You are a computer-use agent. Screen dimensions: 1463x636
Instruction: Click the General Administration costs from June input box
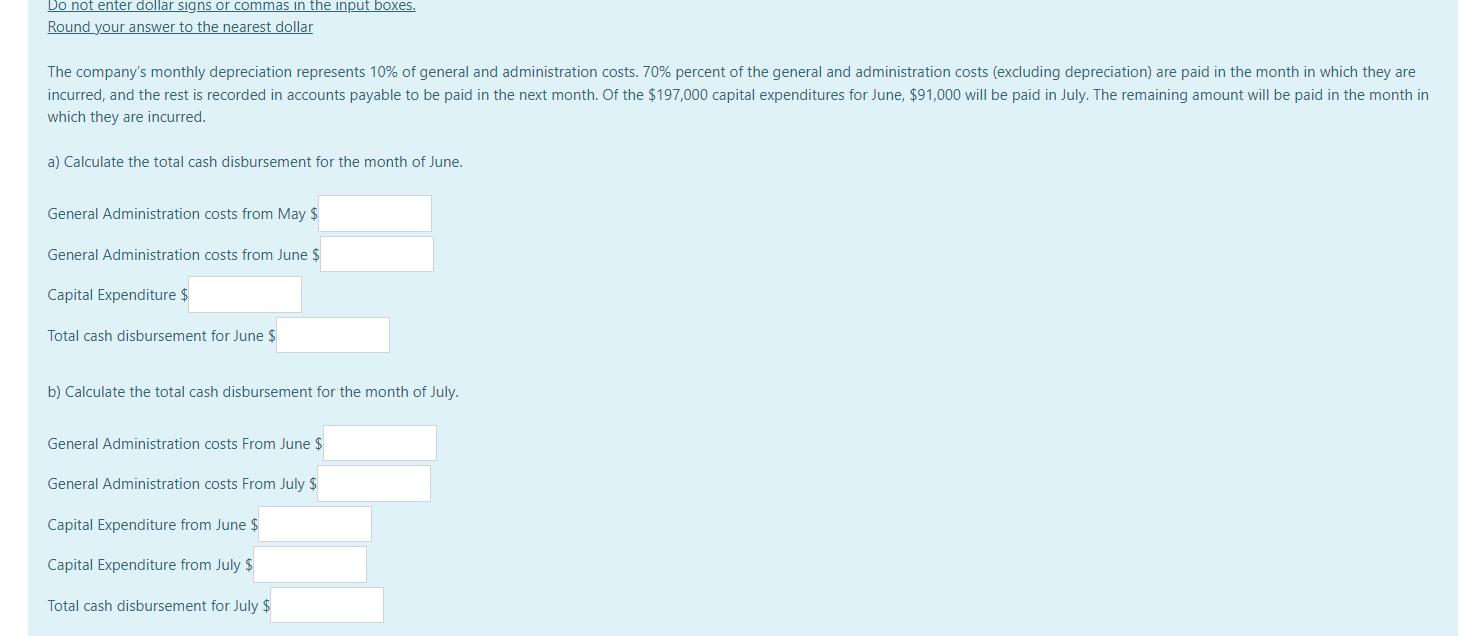pyautogui.click(x=376, y=253)
